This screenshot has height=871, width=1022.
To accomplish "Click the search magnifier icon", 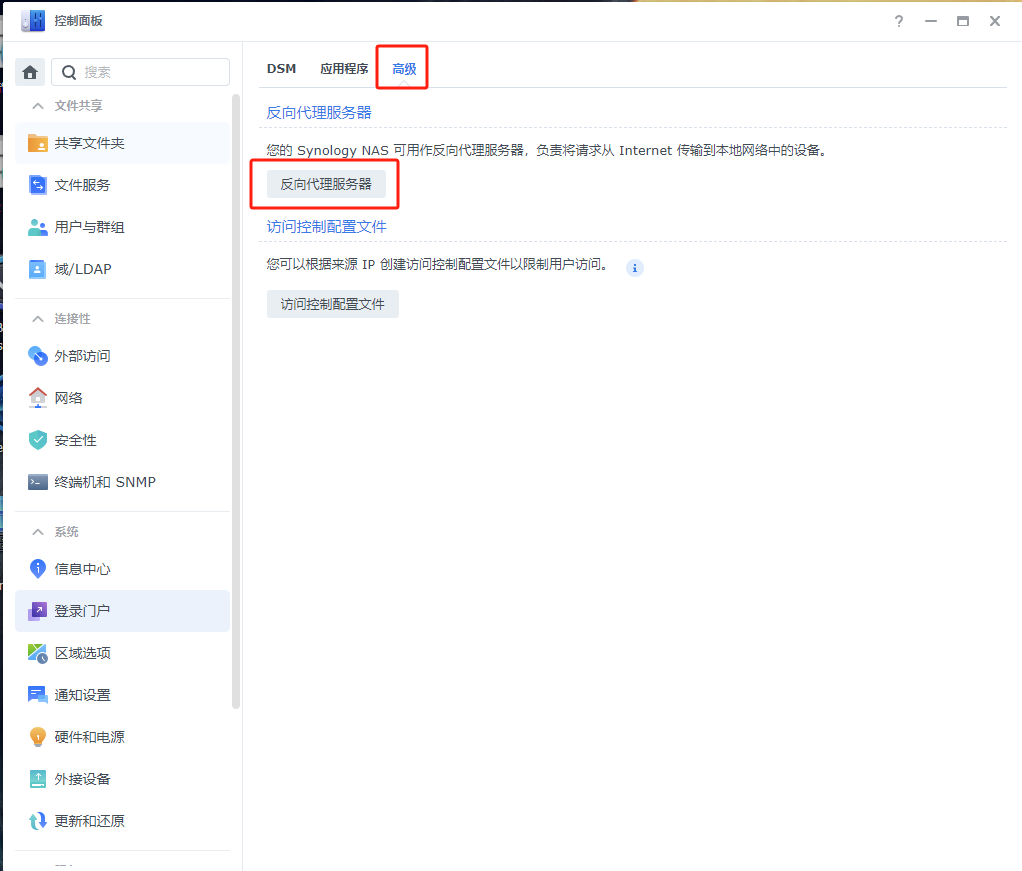I will (69, 72).
